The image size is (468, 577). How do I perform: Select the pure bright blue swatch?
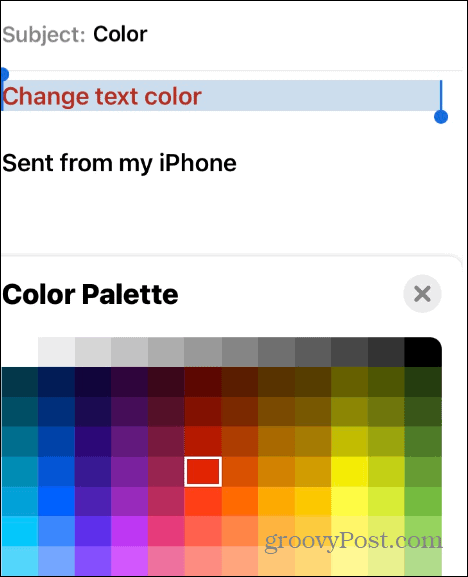click(x=56, y=502)
